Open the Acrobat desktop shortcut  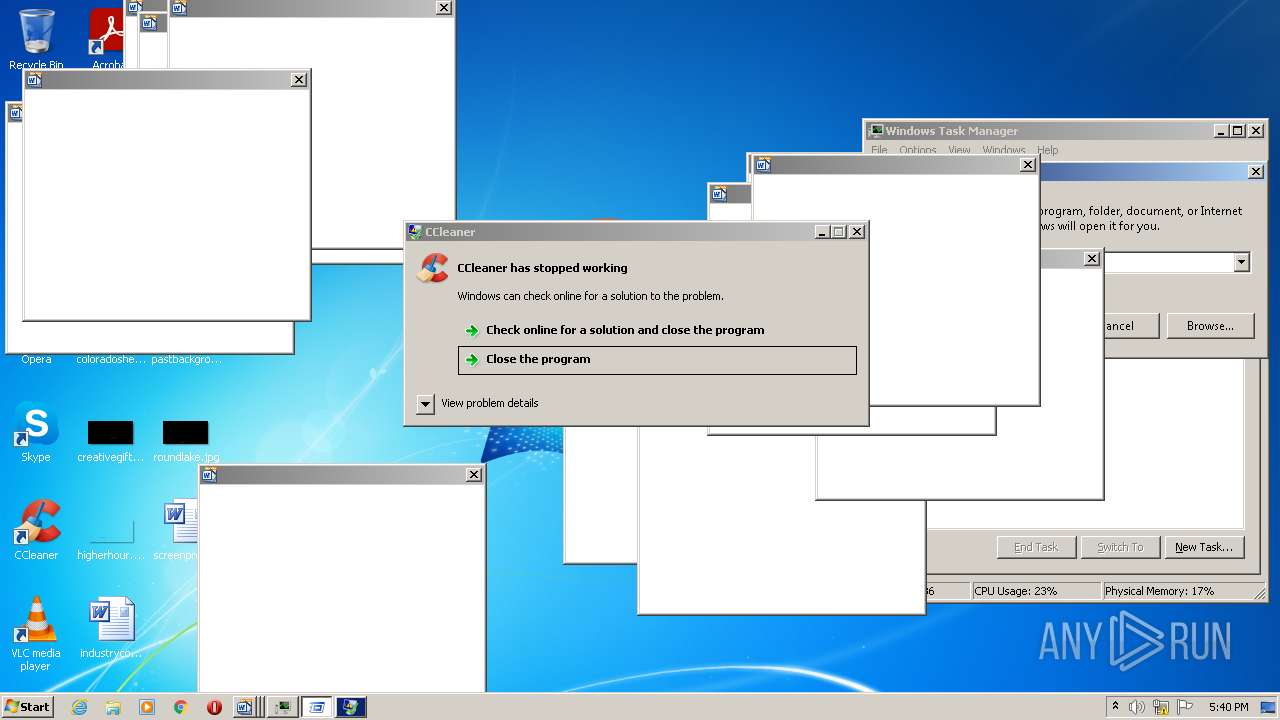coord(106,38)
